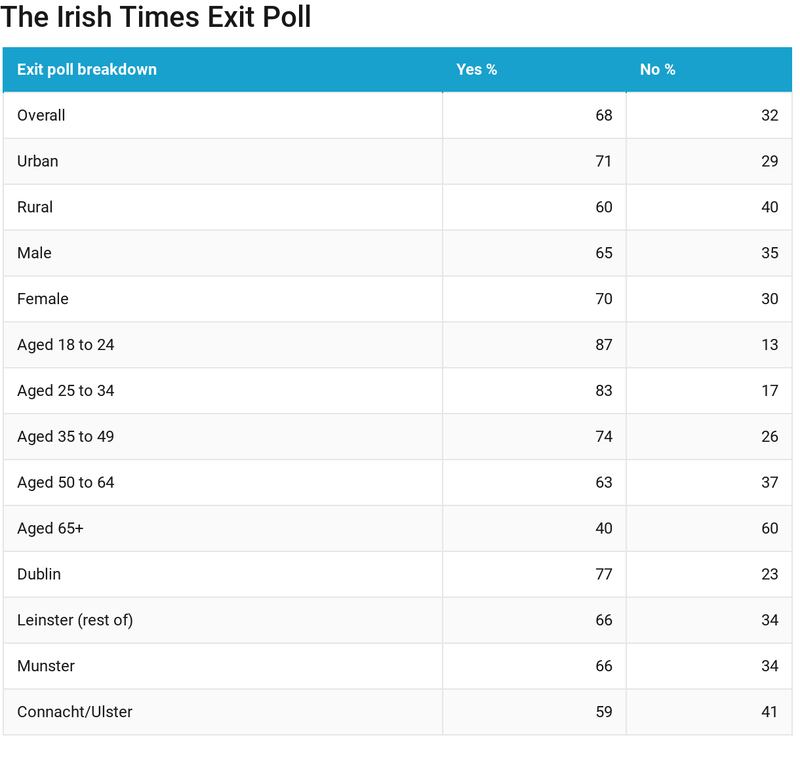Select the 'Leinster (rest of)' row label
The height and width of the screenshot is (767, 800).
point(75,620)
